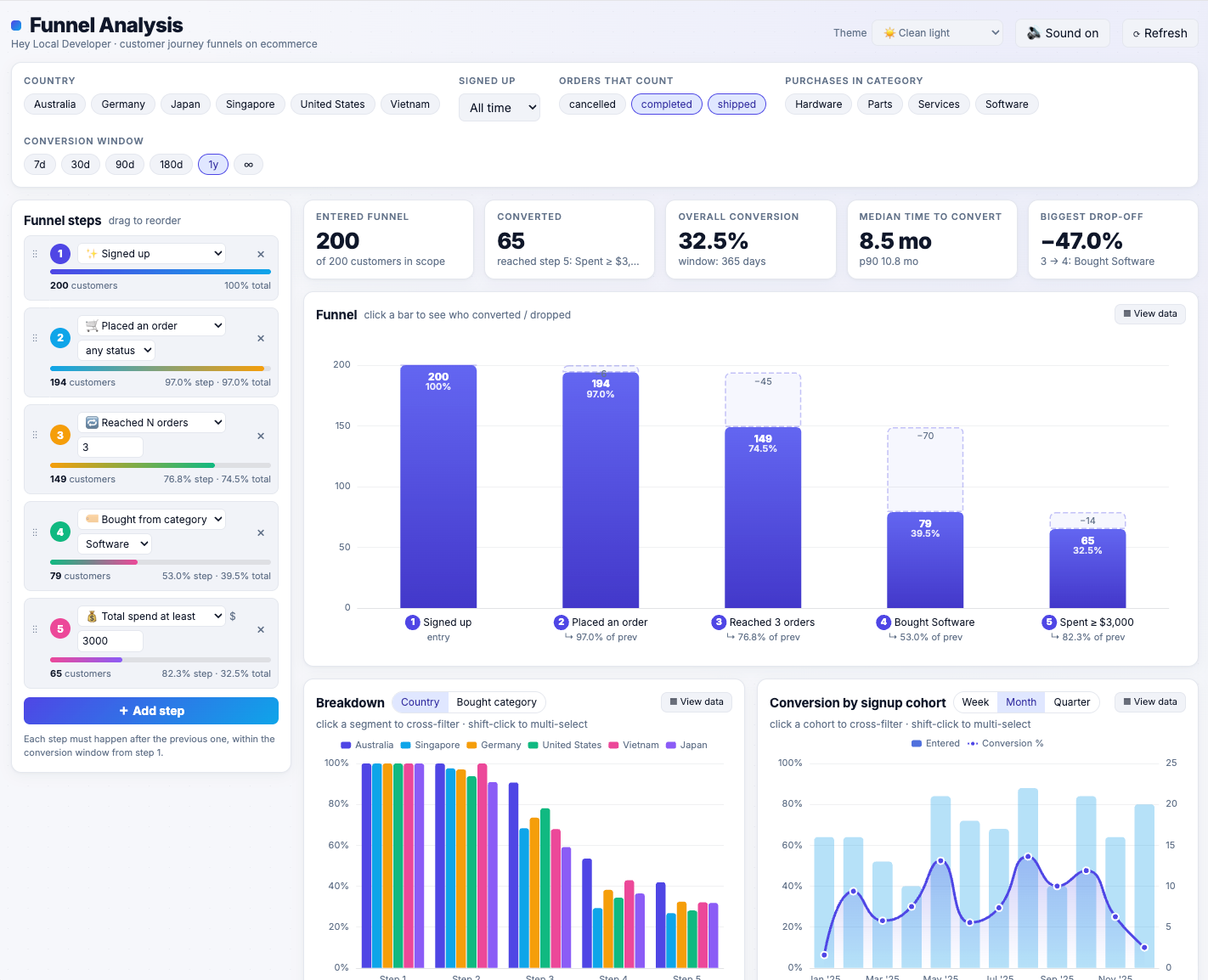Switch cohort chart to Week
Screen dimensions: 1208x980
(x=975, y=702)
